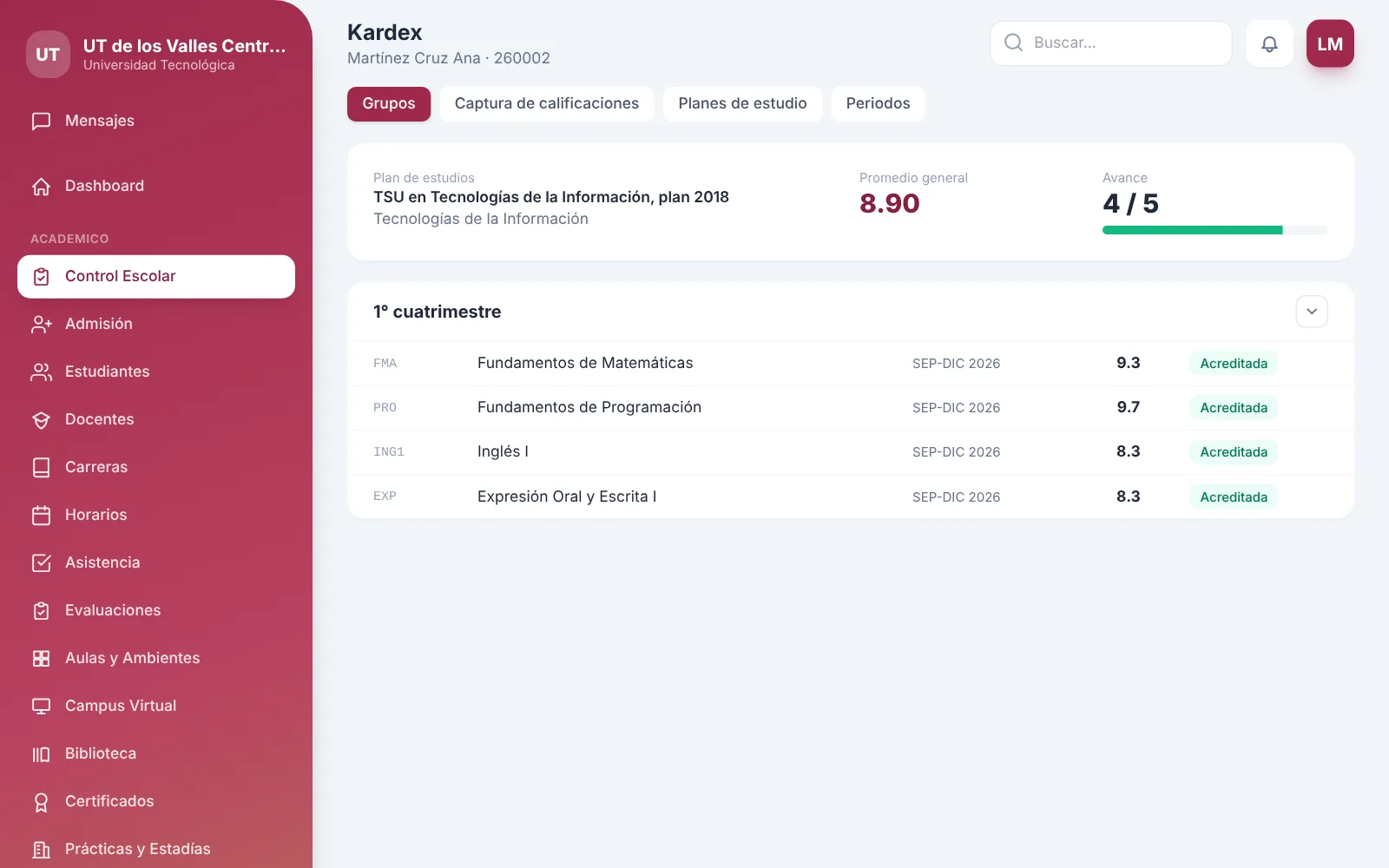Click the Docentes graduation cap icon
Screen dimensions: 1389x868
click(x=41, y=419)
